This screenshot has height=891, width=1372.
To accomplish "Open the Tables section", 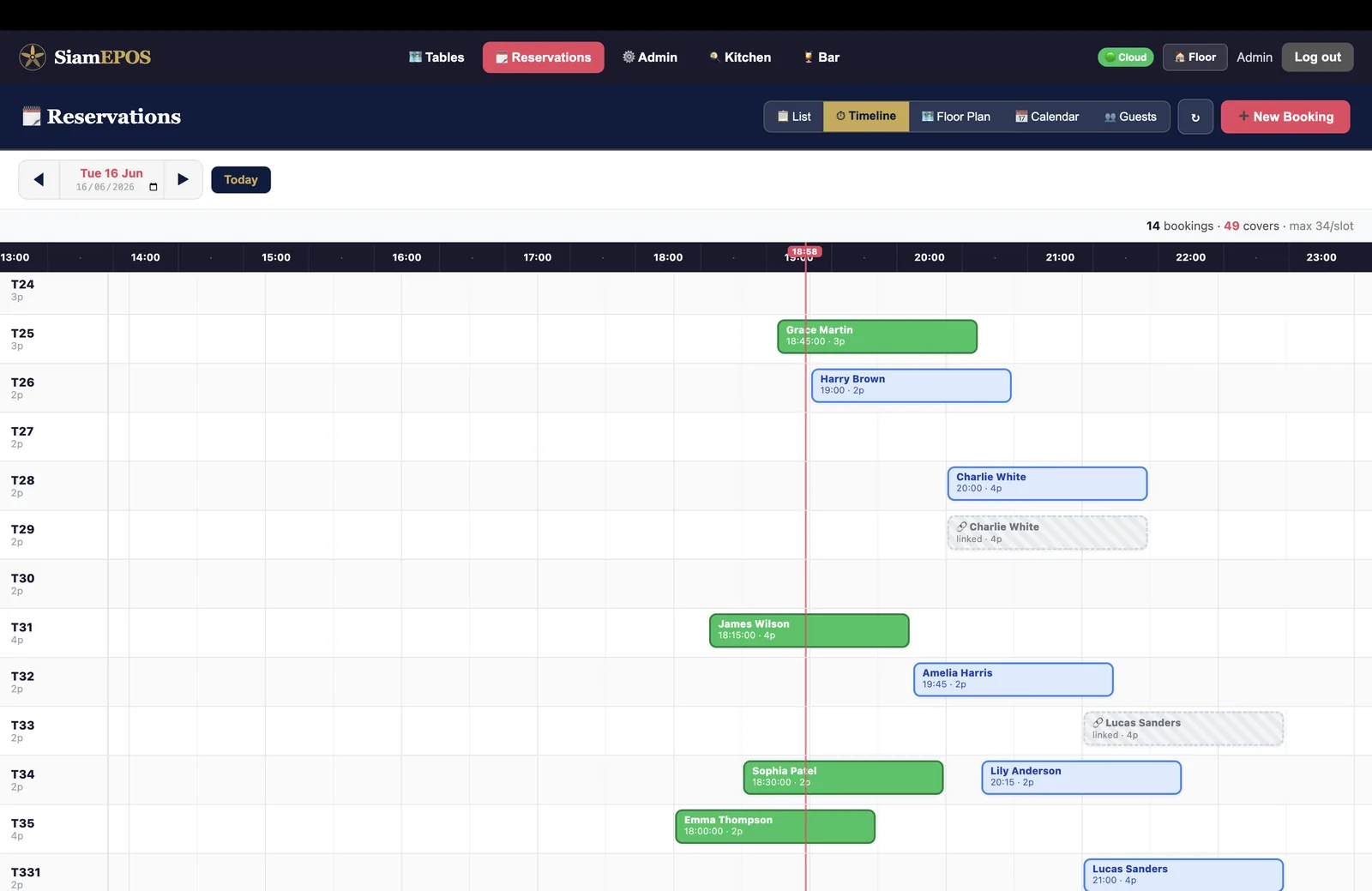I will (436, 57).
